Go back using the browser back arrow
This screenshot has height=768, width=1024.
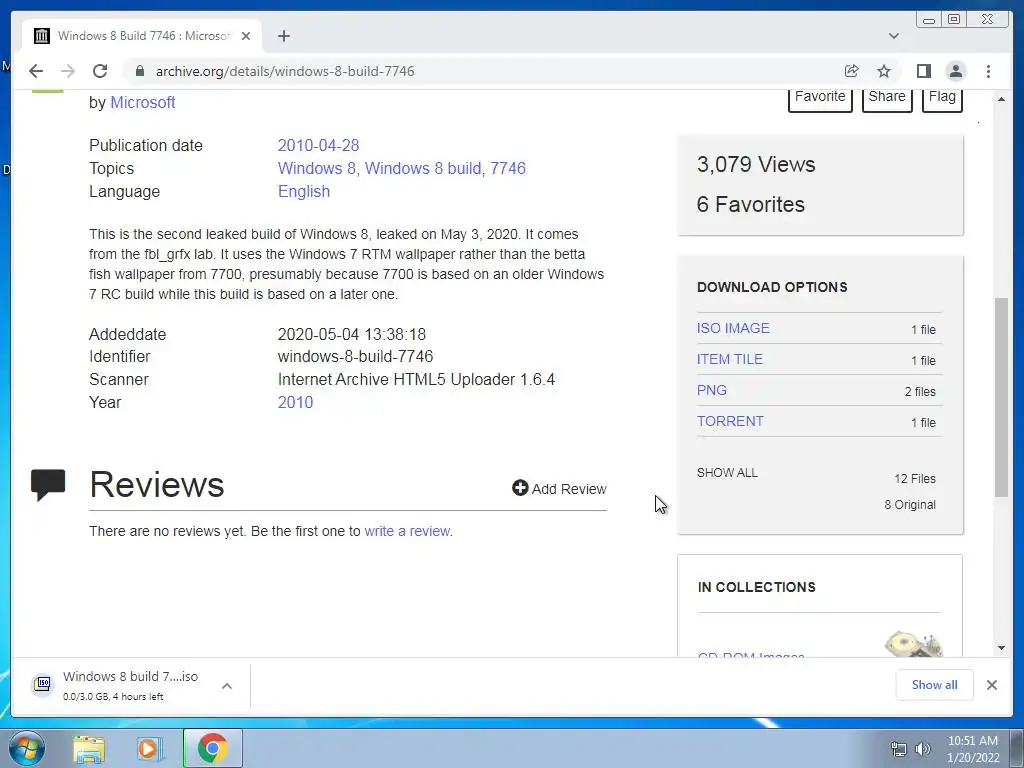[x=36, y=71]
